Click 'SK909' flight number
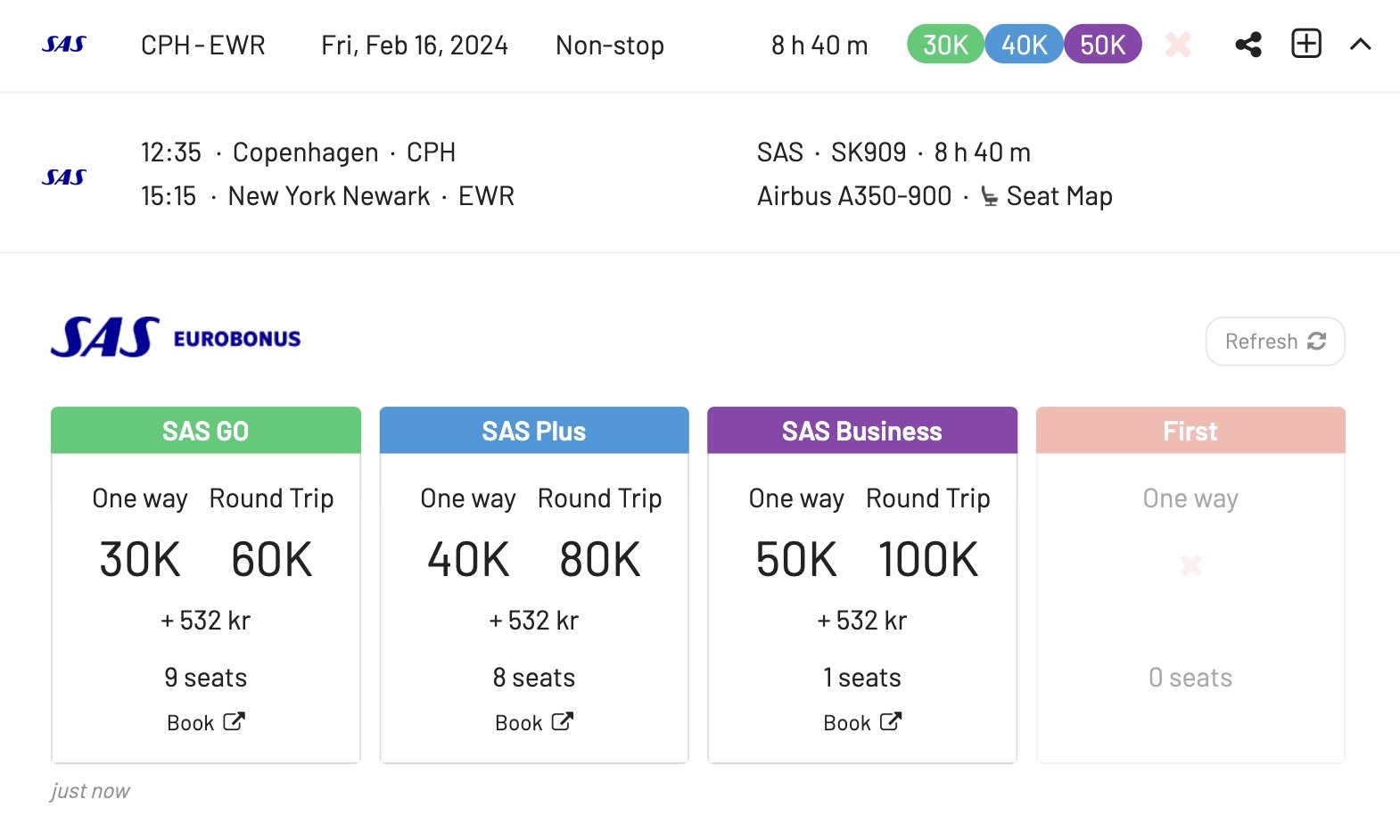 tap(869, 152)
